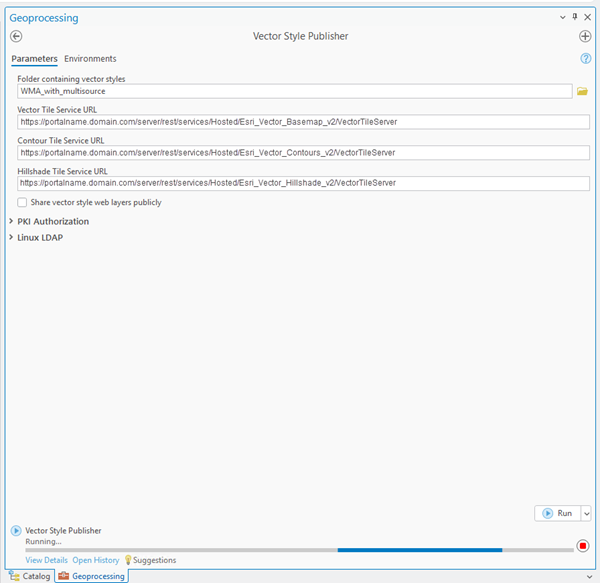
Task: Select the Geoprocessing pane tab
Action: pyautogui.click(x=91, y=576)
